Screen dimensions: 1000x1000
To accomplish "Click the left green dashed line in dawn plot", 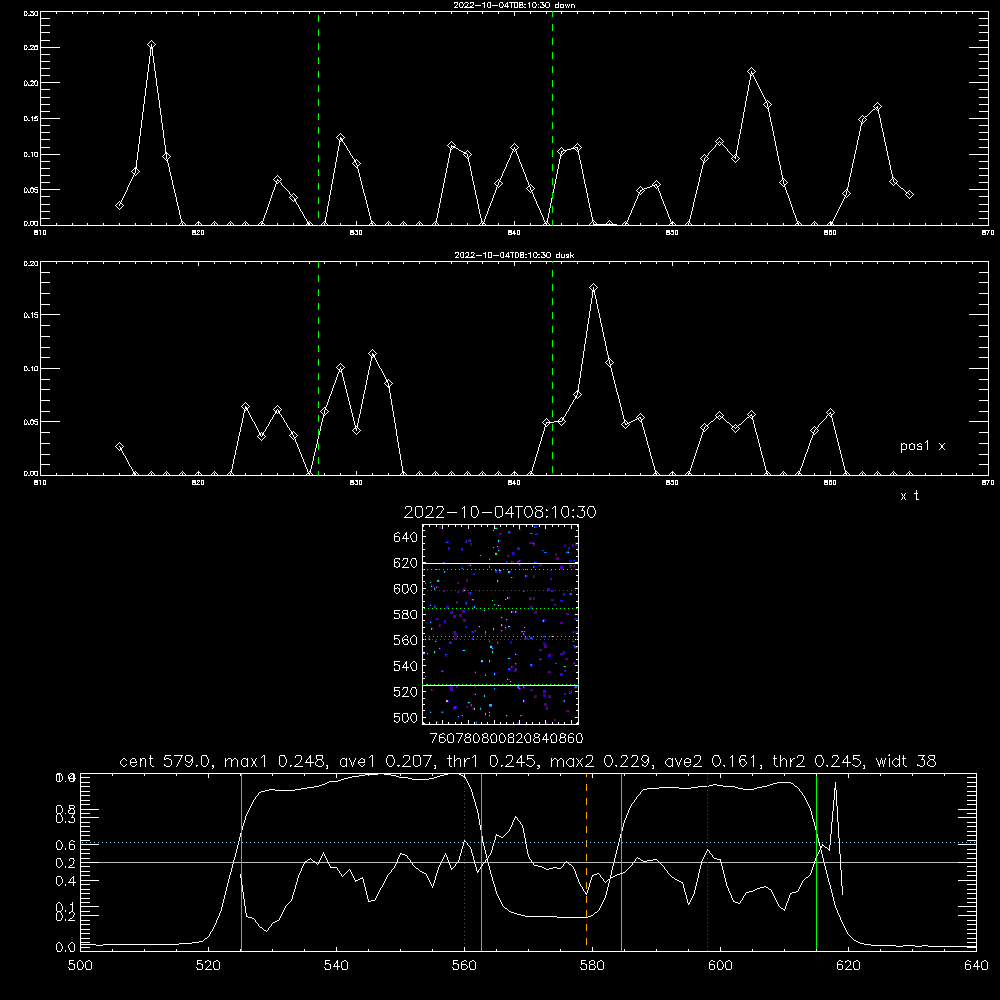I will pos(318,118).
